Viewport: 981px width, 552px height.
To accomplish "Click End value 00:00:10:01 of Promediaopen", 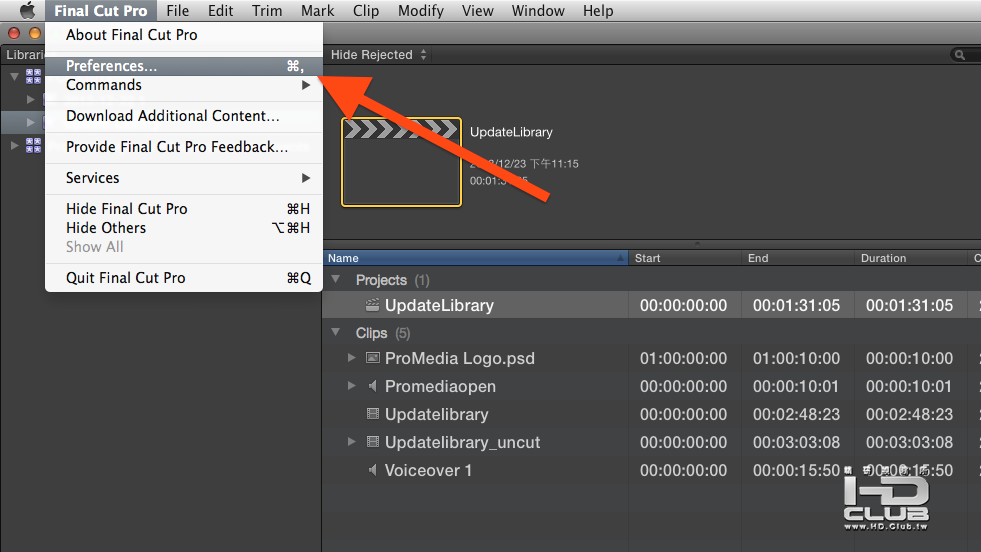I will point(796,387).
